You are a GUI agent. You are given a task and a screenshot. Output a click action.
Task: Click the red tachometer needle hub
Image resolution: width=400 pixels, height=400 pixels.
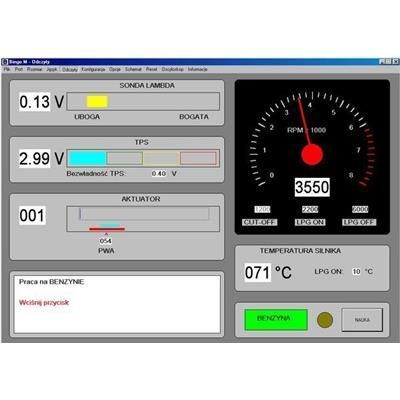(x=312, y=155)
